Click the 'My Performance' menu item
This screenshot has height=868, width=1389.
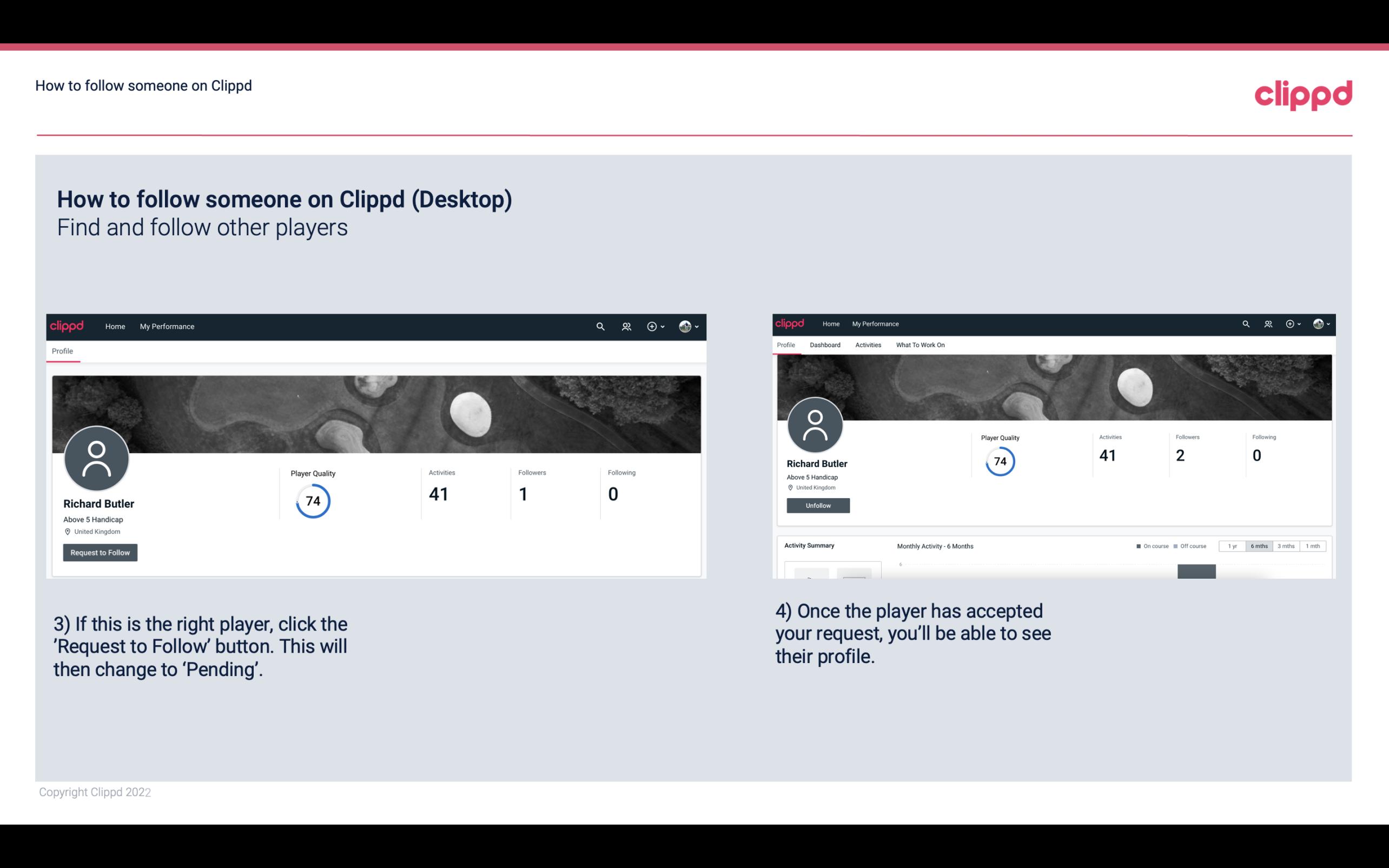tap(166, 326)
